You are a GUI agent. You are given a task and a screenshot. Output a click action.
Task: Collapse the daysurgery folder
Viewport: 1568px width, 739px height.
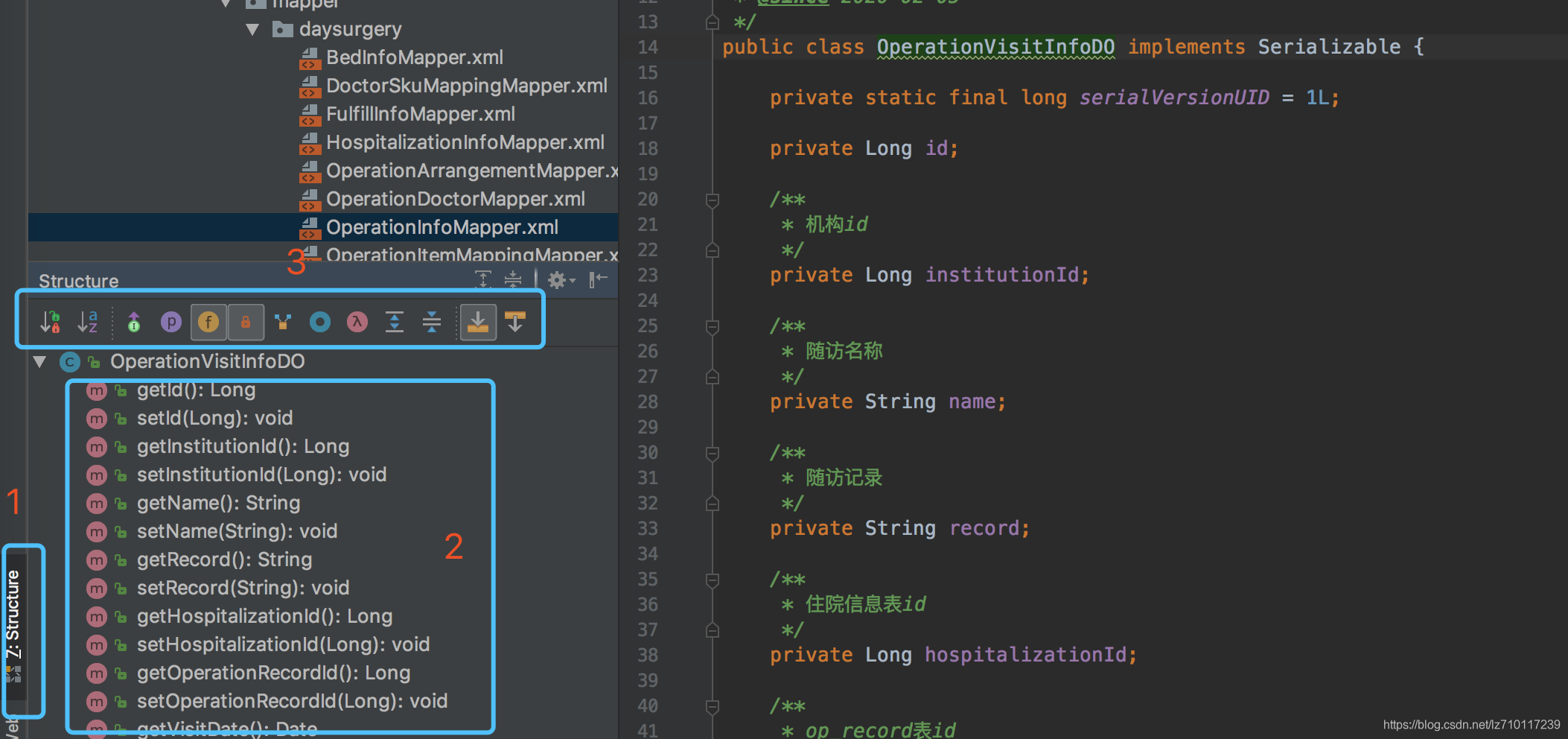pos(252,30)
